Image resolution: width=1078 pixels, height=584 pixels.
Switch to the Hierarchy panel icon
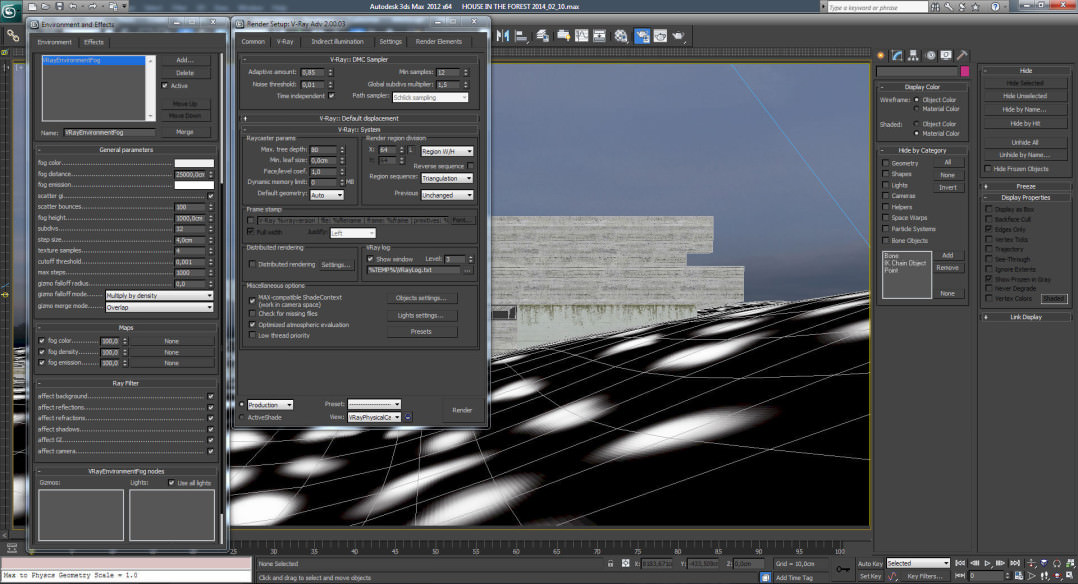point(913,55)
